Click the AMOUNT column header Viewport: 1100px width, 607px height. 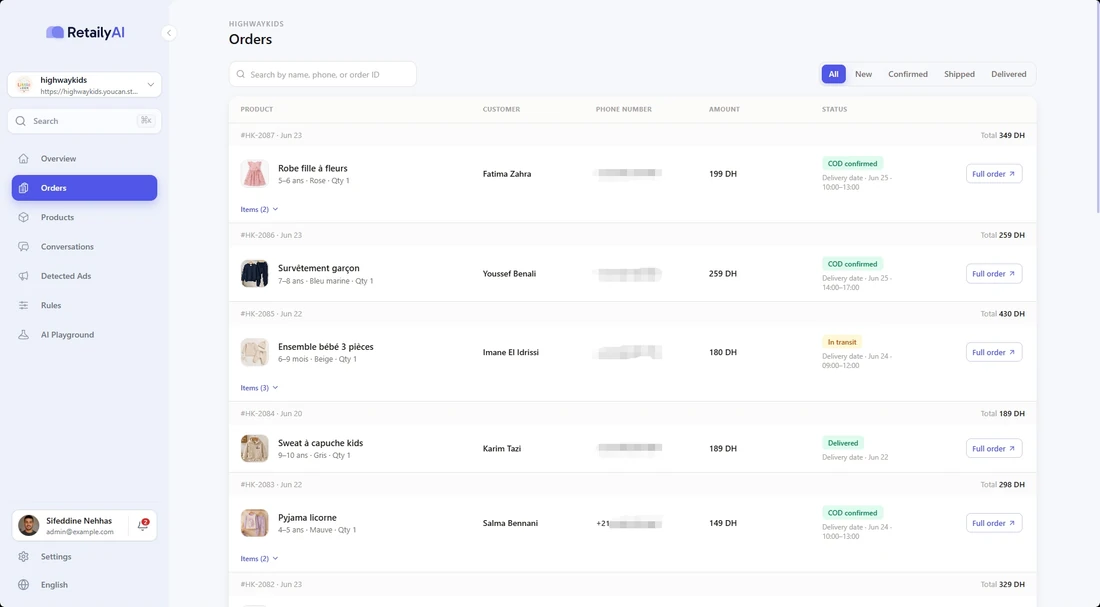(724, 109)
